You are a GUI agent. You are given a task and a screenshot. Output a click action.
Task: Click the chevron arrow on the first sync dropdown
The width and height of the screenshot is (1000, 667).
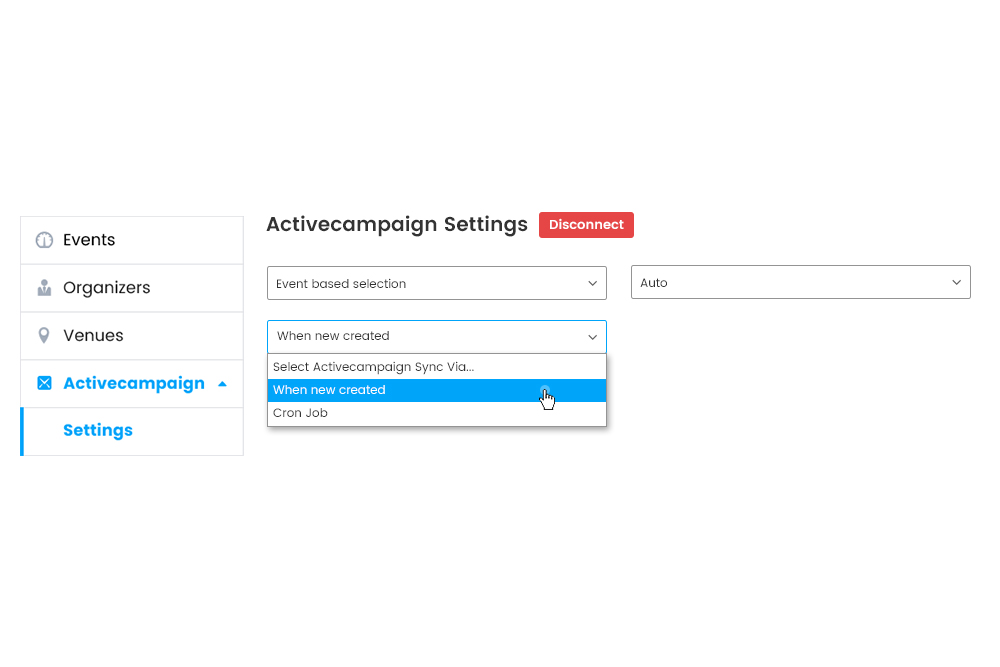point(592,337)
